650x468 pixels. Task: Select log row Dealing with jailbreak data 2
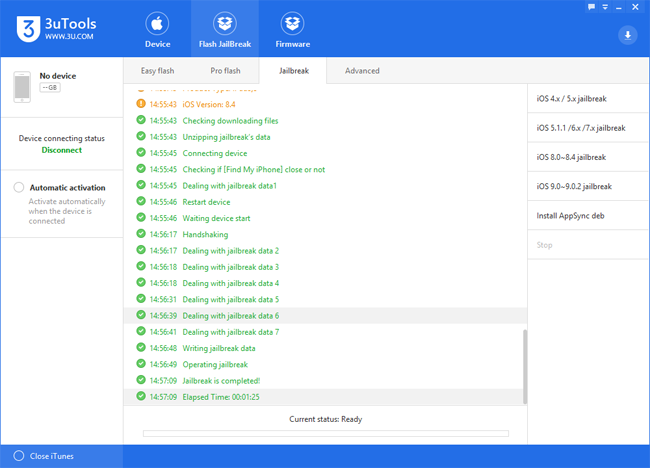click(x=325, y=250)
